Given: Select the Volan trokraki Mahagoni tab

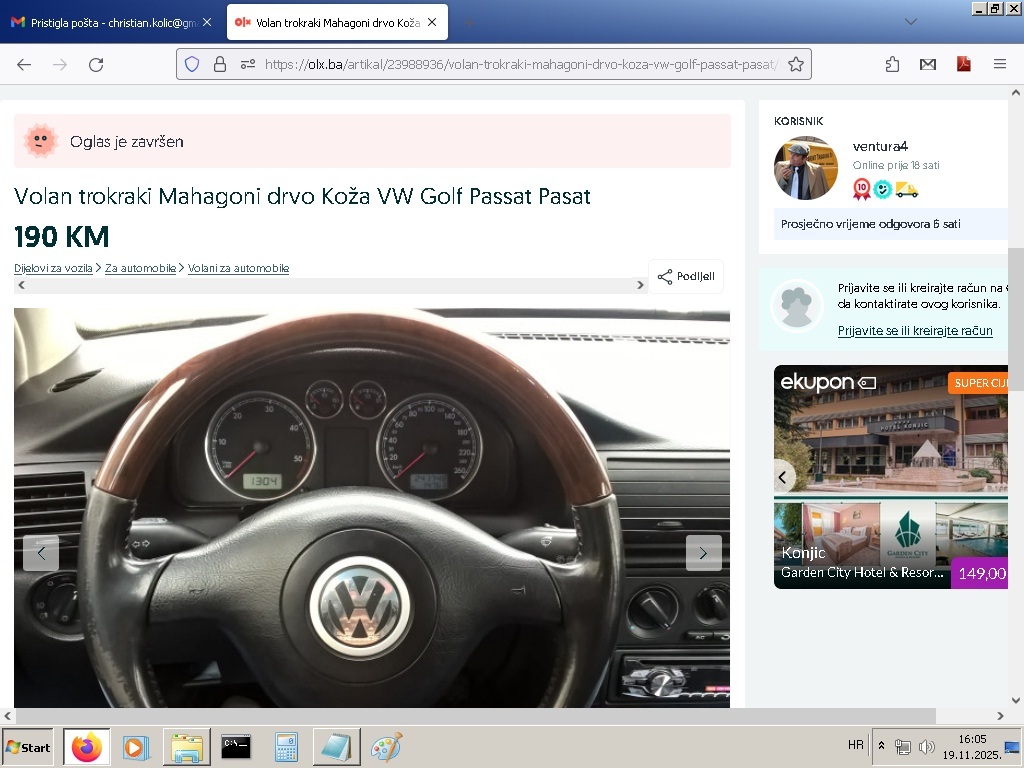Looking at the screenshot, I should (337, 23).
